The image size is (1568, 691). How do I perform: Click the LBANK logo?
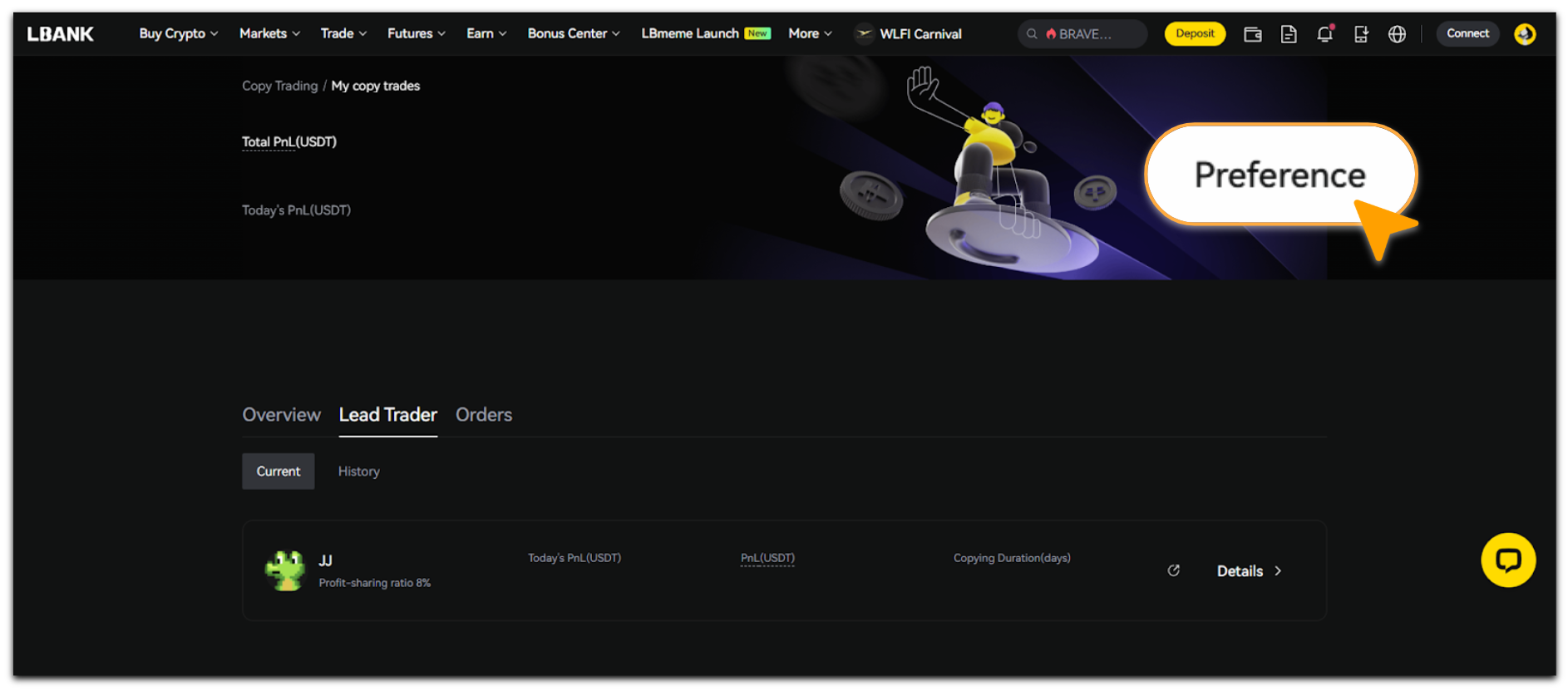click(61, 34)
